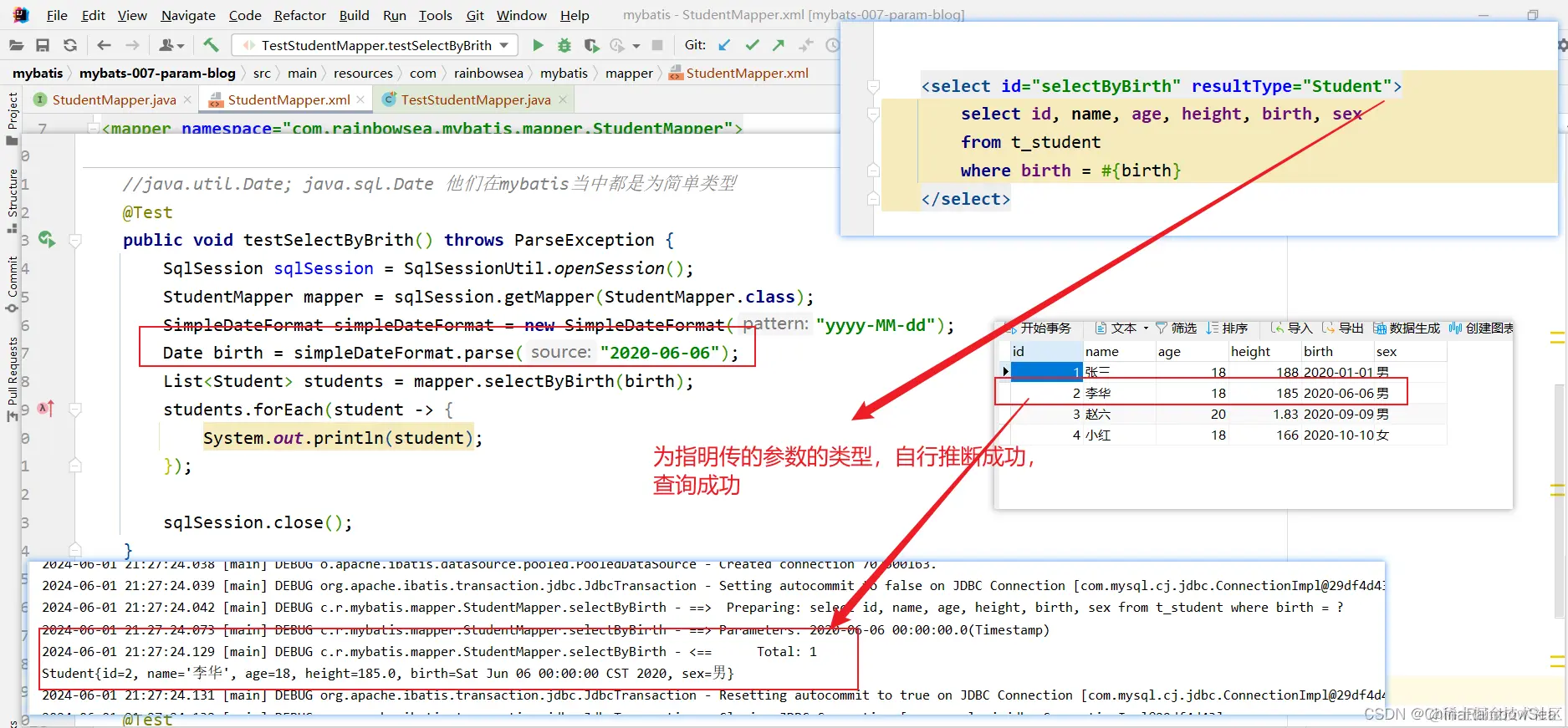Viewport: 1568px width, 728px height.
Task: Close the StudentMapper.java tab
Action: click(x=187, y=99)
